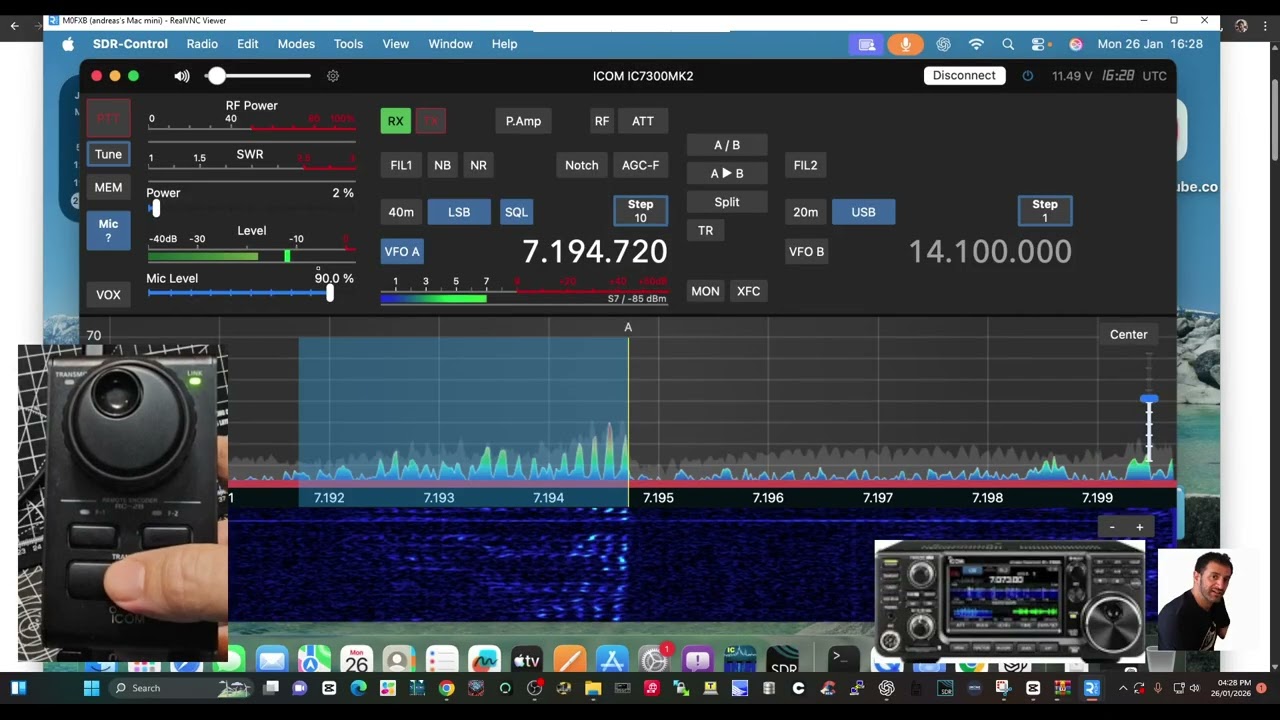Toggle VOX mode
This screenshot has height=720, width=1280.
click(x=108, y=295)
